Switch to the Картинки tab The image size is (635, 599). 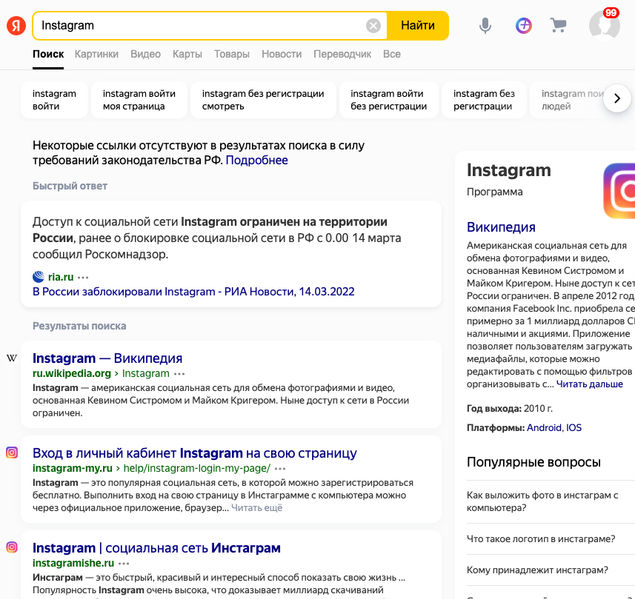coord(96,54)
